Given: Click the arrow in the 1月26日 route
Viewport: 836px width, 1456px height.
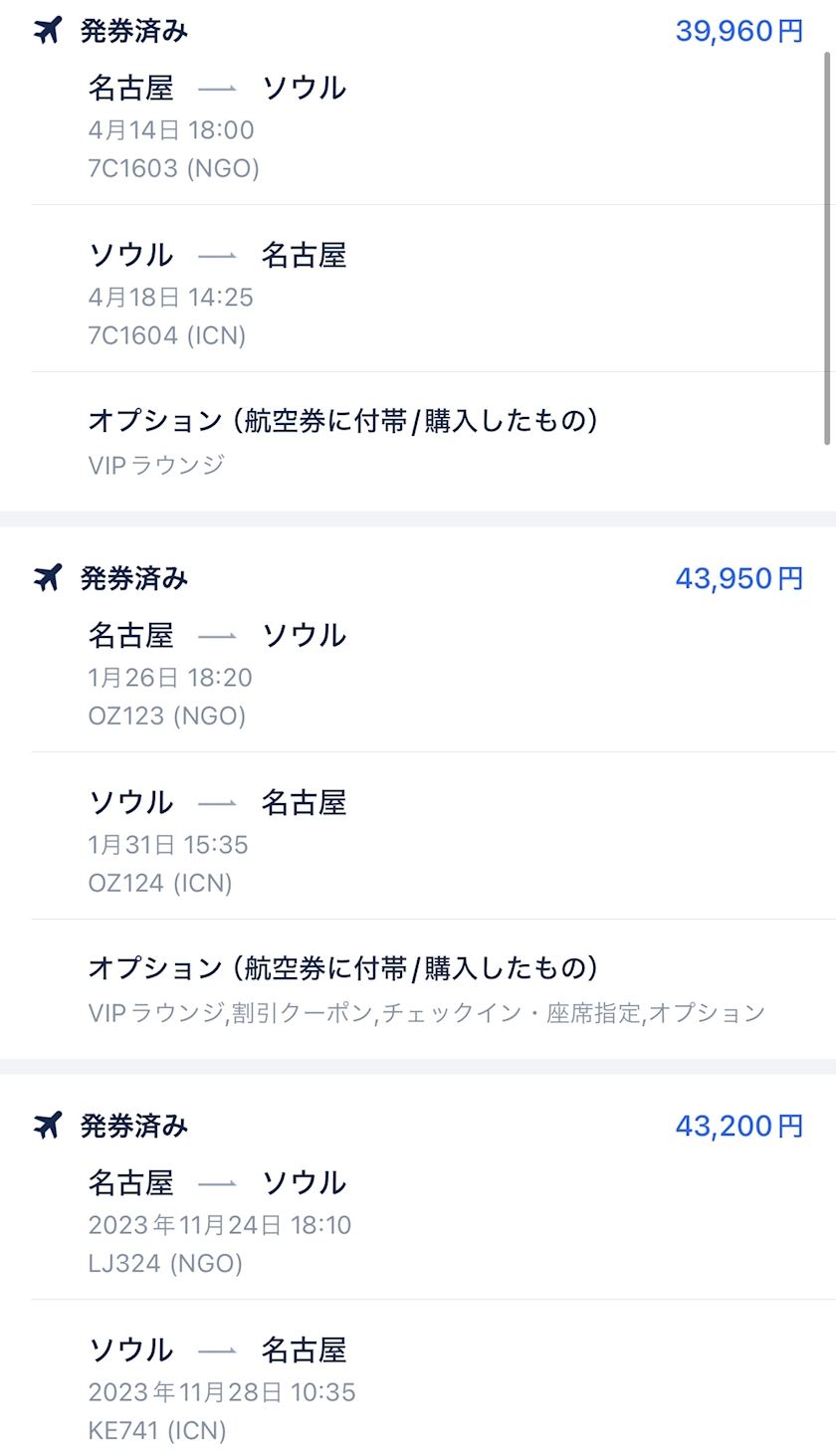Looking at the screenshot, I should point(217,636).
